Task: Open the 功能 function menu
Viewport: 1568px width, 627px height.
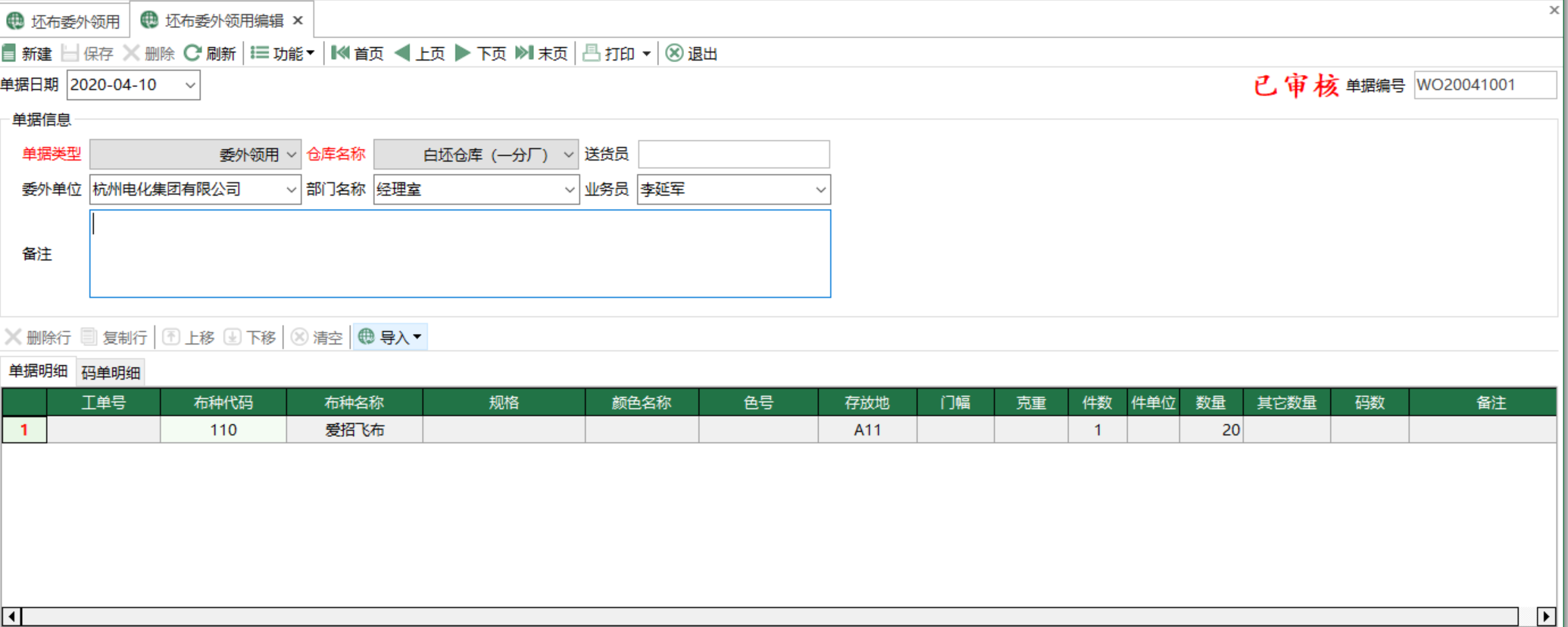Action: (x=283, y=54)
